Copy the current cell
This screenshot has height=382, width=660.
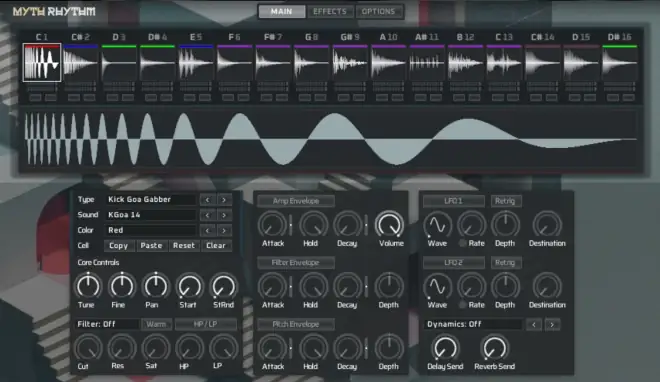tap(118, 246)
